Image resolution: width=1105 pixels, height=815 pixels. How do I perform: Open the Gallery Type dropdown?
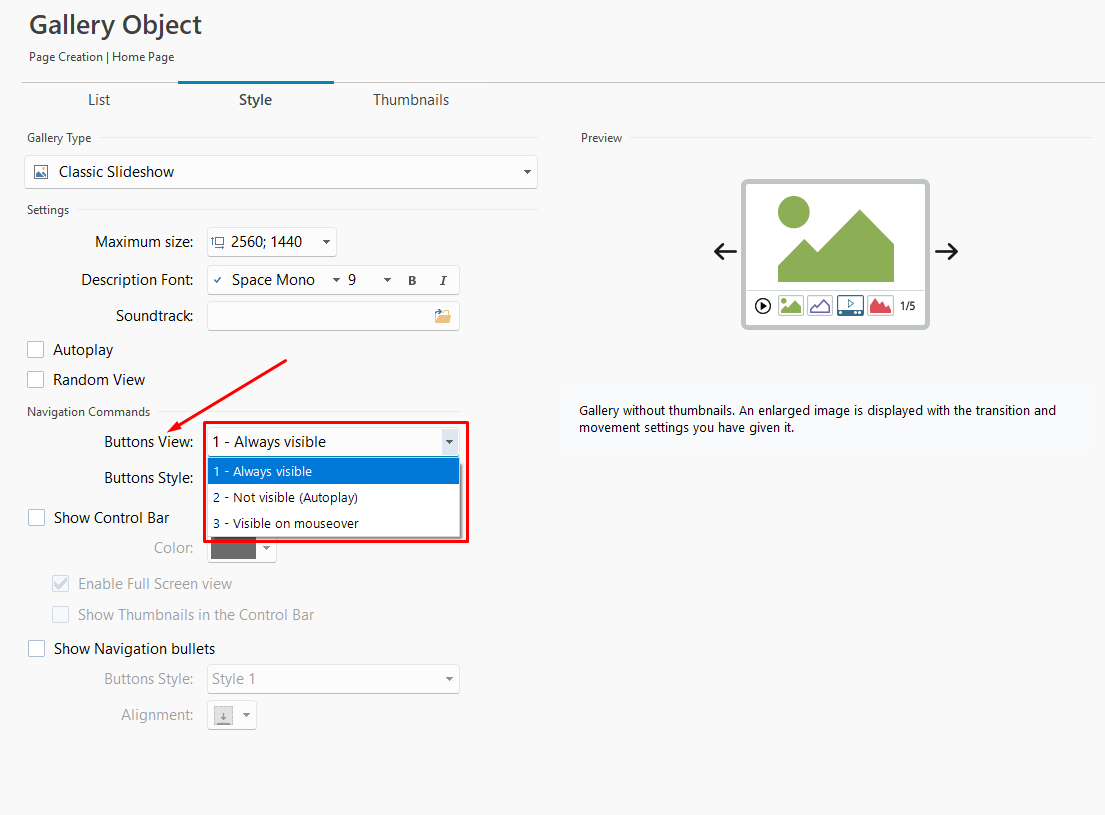coord(281,172)
